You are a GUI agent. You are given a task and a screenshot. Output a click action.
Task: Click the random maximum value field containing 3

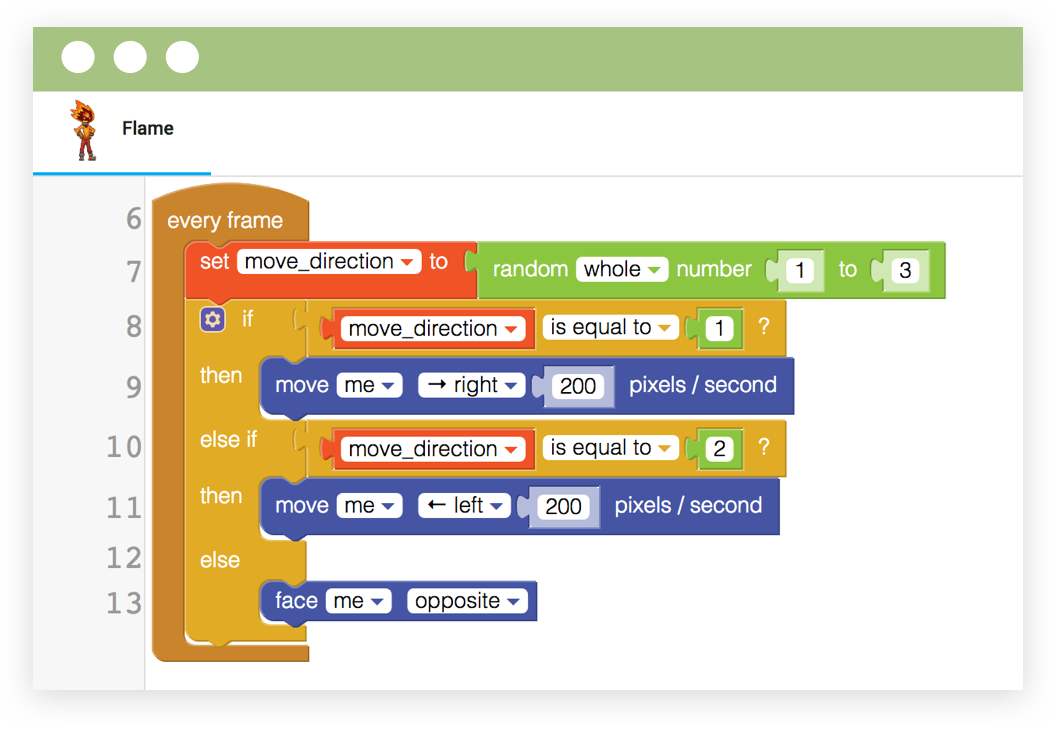[x=905, y=270]
